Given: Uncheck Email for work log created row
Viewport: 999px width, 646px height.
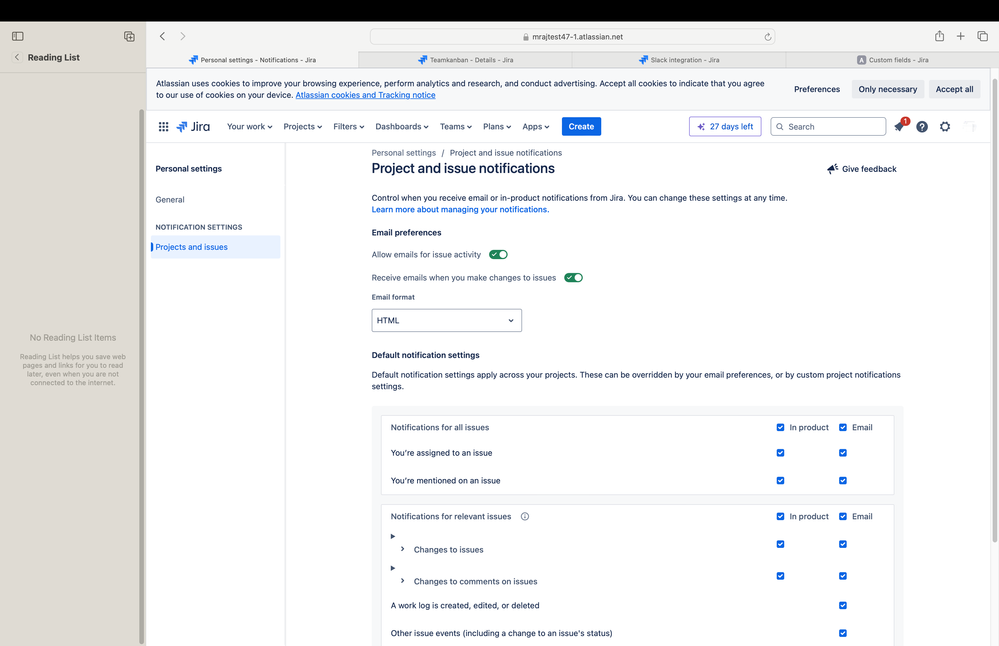Looking at the screenshot, I should coord(843,605).
